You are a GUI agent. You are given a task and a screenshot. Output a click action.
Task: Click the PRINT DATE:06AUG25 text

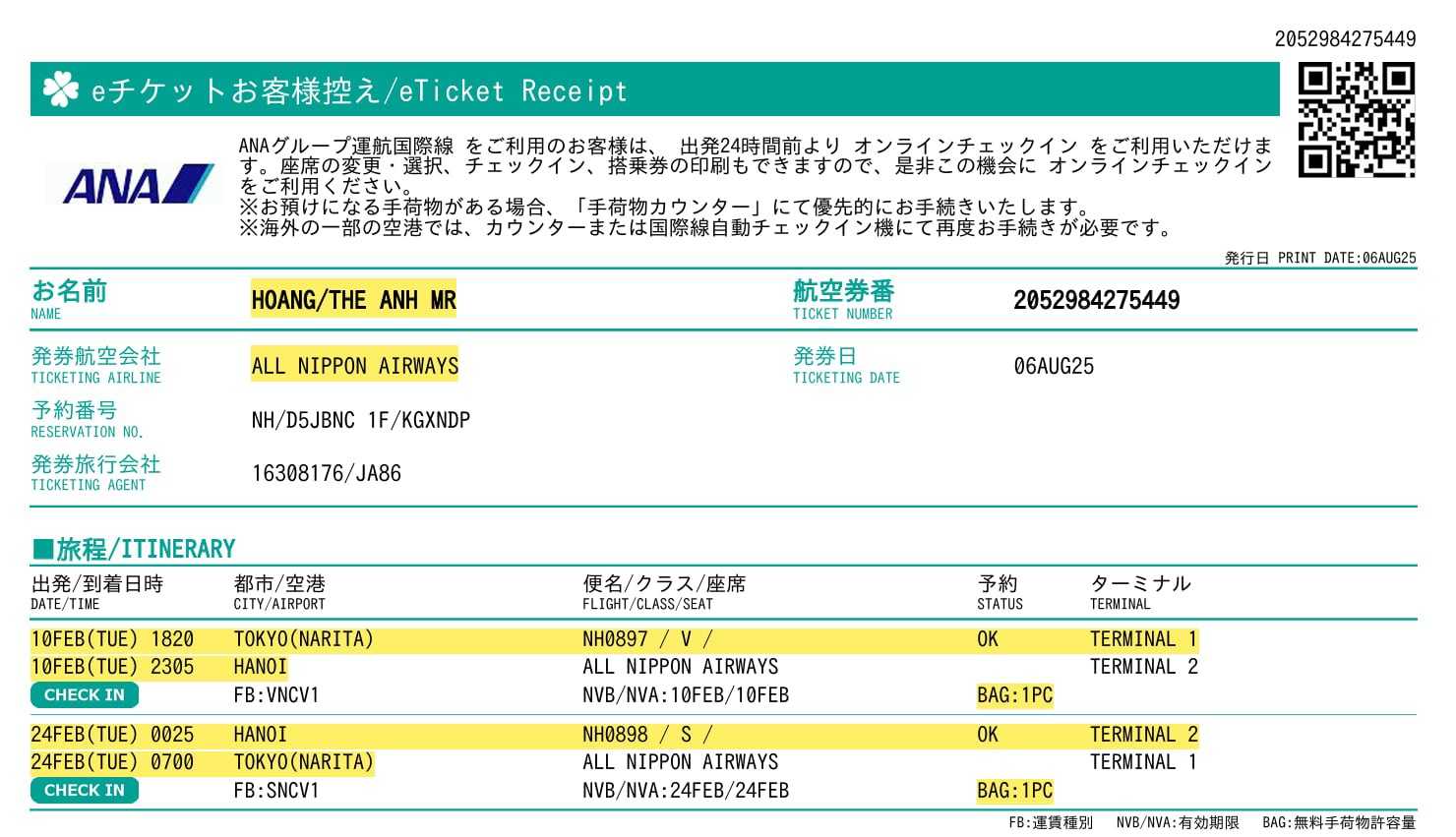[1346, 258]
